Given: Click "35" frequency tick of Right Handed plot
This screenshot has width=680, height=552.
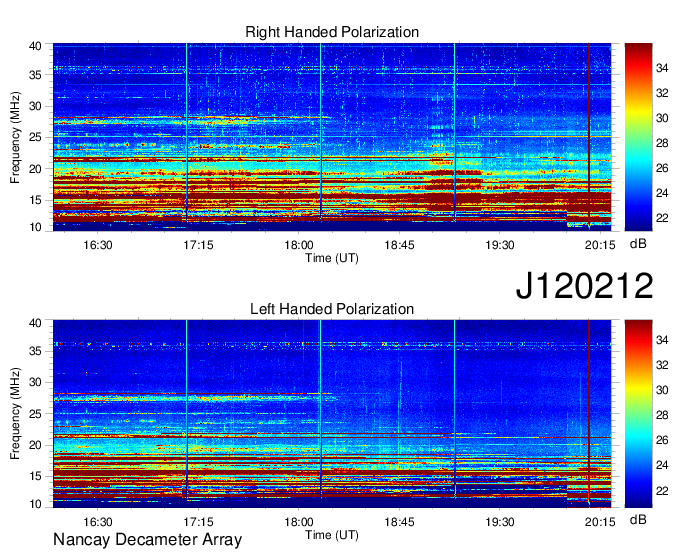Looking at the screenshot, I should pos(35,75).
